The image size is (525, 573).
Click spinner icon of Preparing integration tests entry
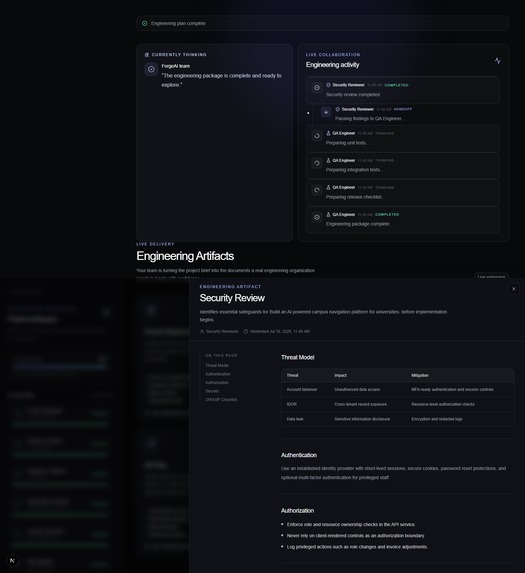pyautogui.click(x=317, y=163)
